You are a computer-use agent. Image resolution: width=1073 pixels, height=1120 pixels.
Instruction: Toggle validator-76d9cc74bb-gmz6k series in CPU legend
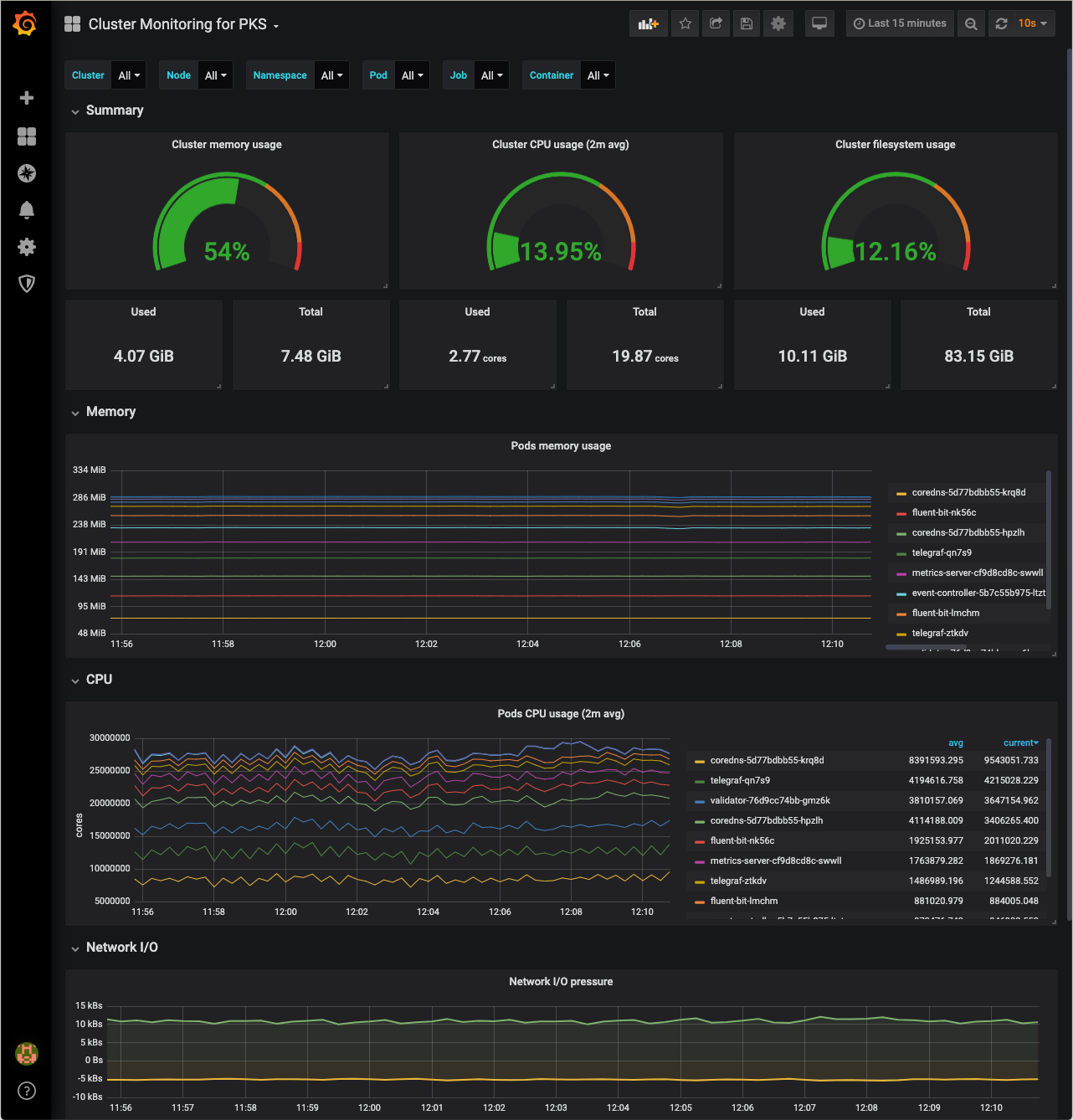point(769,801)
